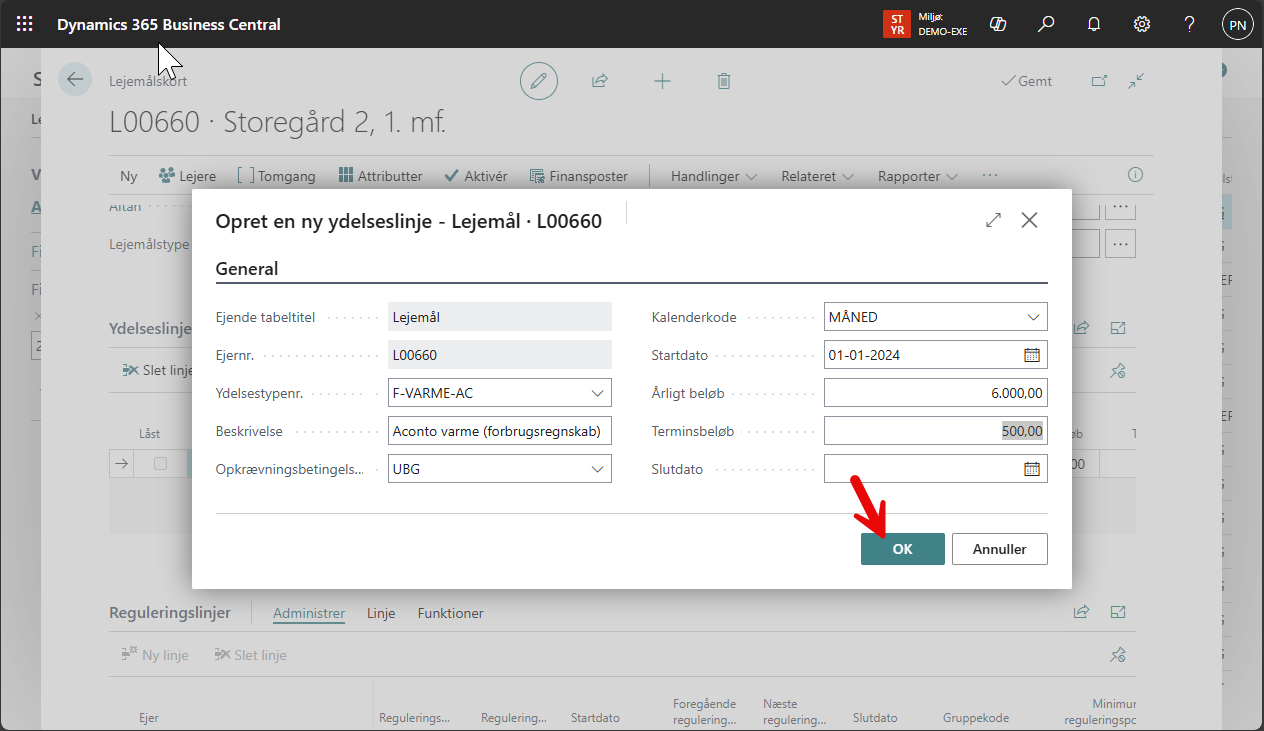1264x731 pixels.
Task: Expand the Kalenderkode dropdown
Action: tap(1033, 317)
